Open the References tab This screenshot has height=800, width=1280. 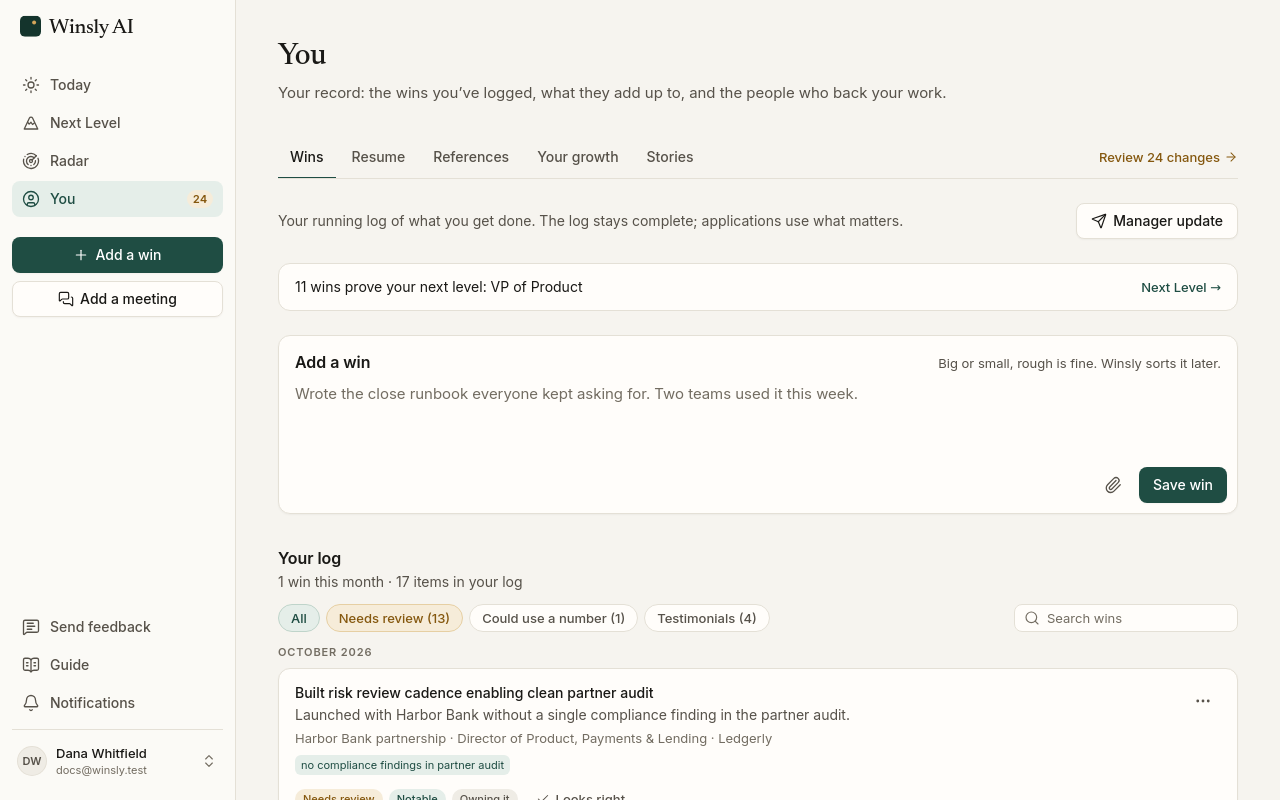pos(471,157)
